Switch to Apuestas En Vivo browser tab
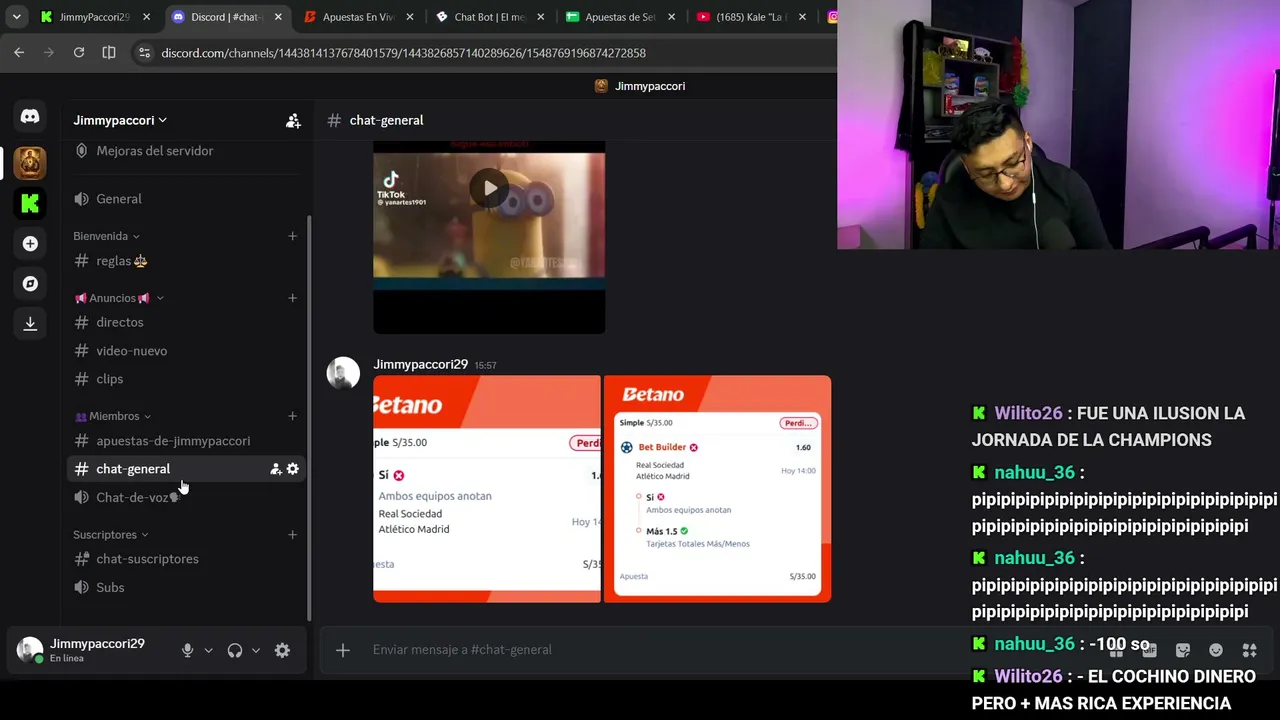The image size is (1280, 720). coord(360,17)
